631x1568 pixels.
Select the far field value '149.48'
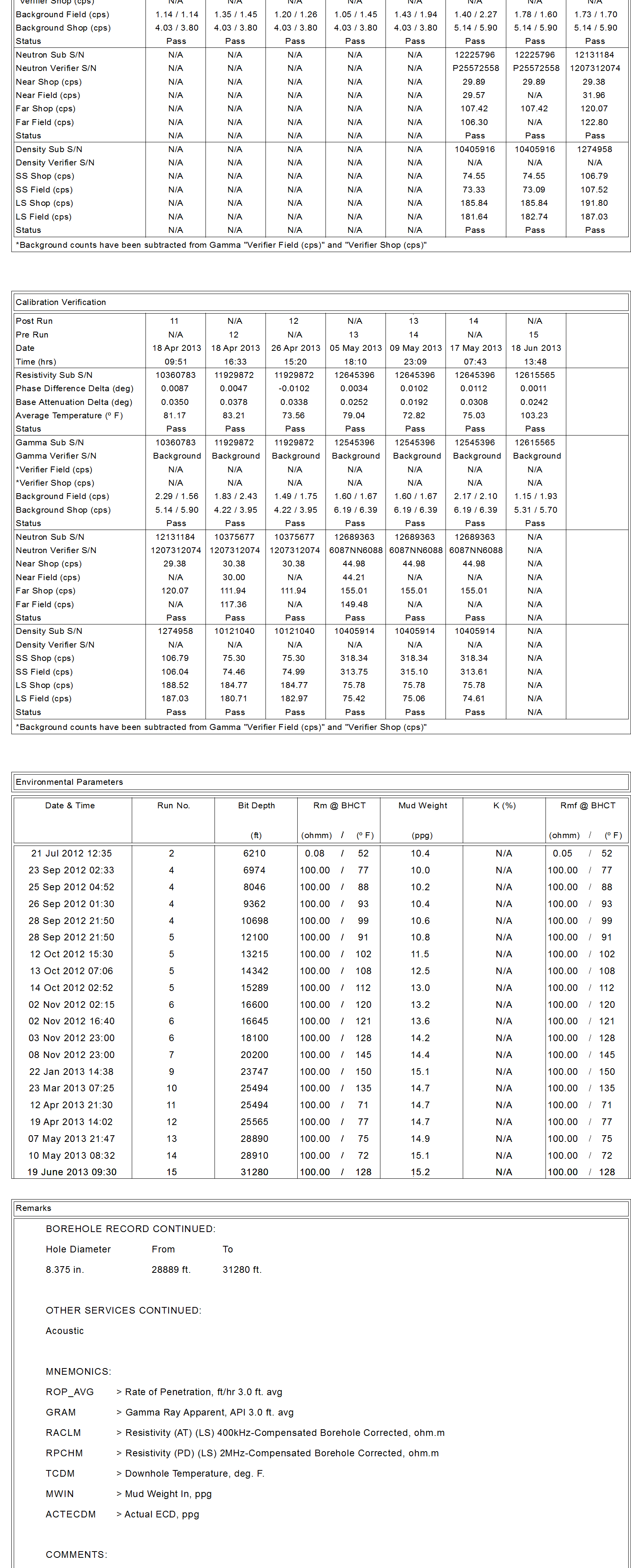click(355, 604)
